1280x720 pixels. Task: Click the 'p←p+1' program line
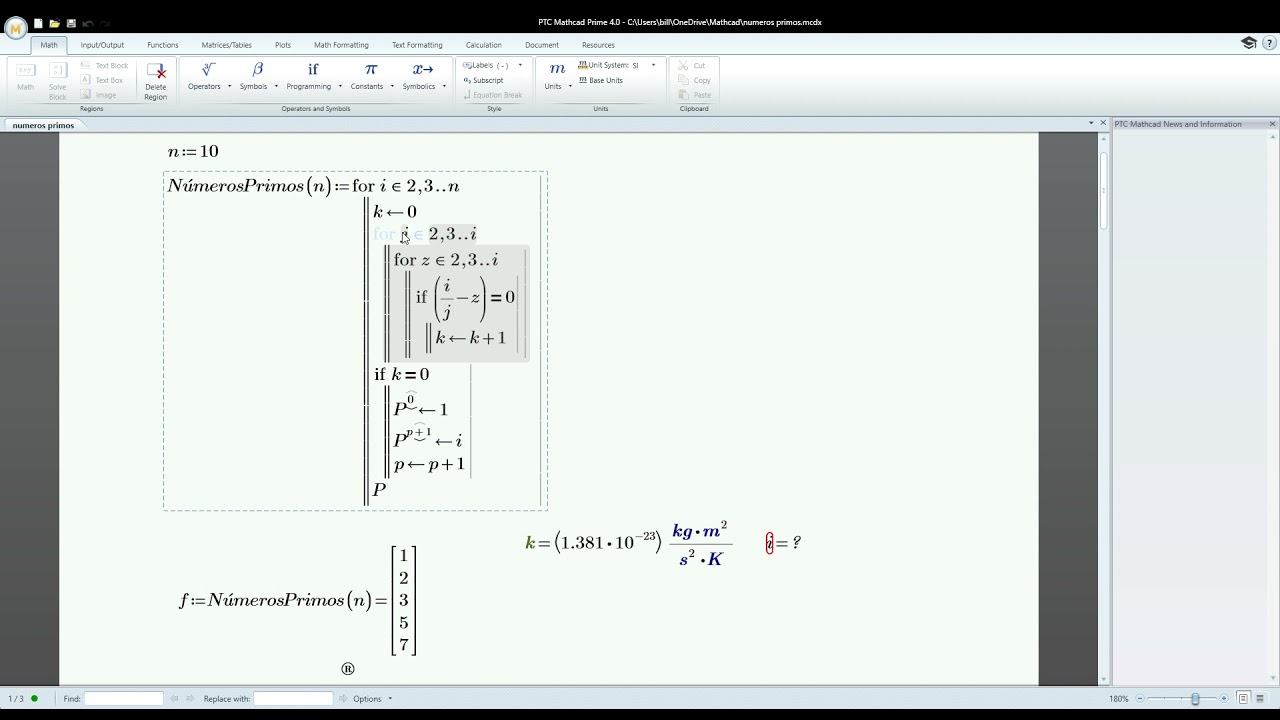[429, 464]
